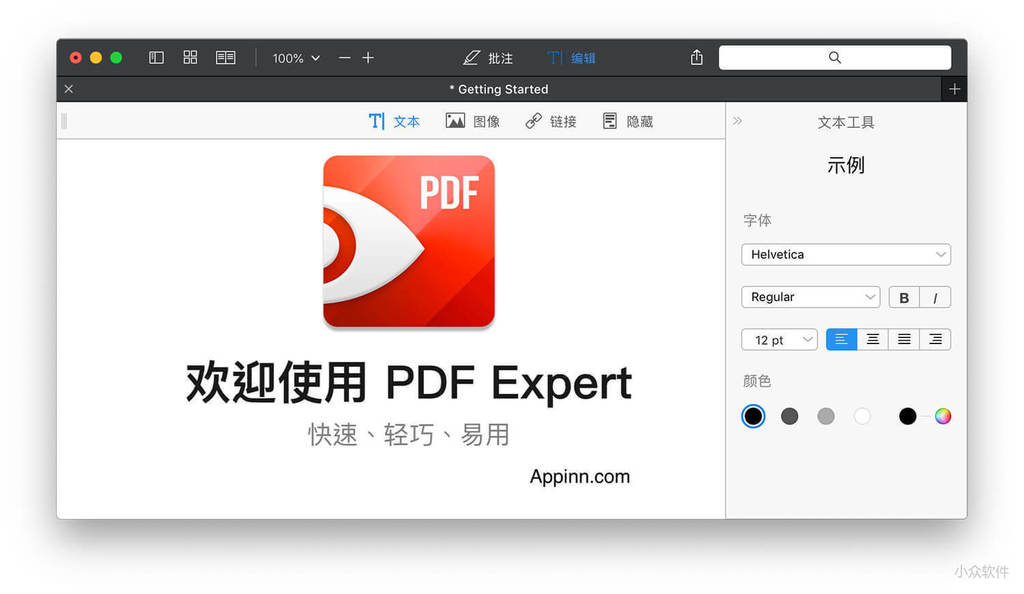The image size is (1024, 594).
Task: Select the 图像 image tool
Action: [x=472, y=121]
